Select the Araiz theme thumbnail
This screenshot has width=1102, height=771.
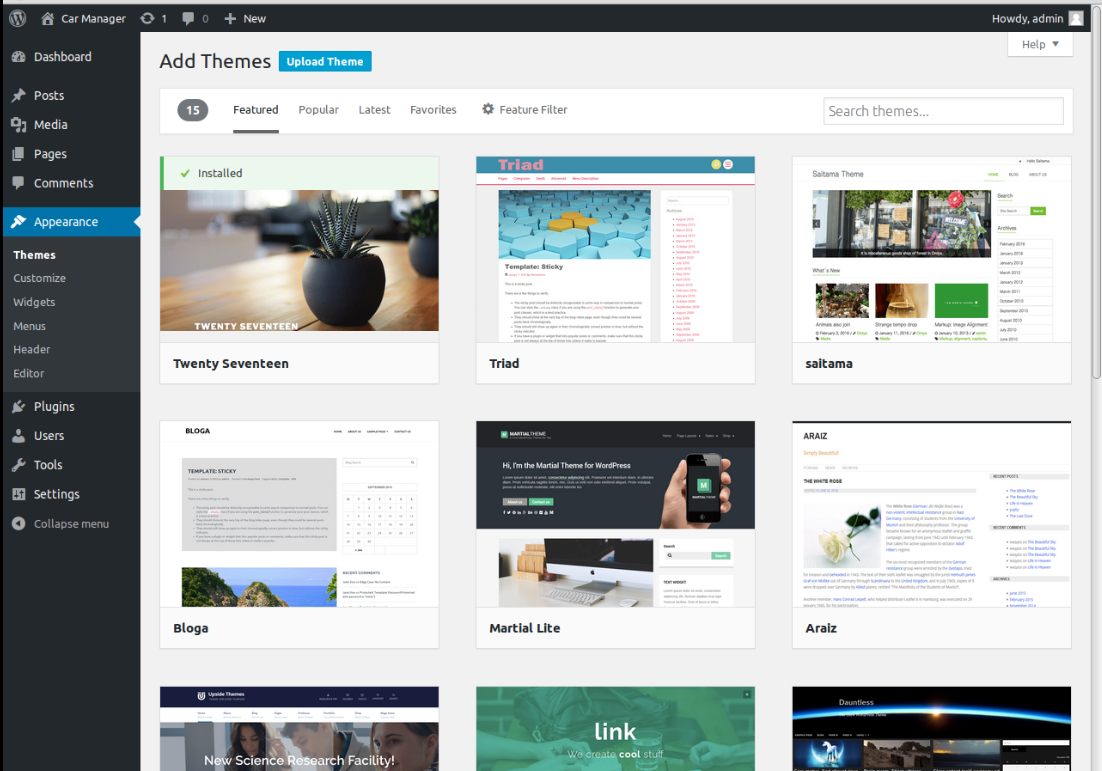[932, 514]
